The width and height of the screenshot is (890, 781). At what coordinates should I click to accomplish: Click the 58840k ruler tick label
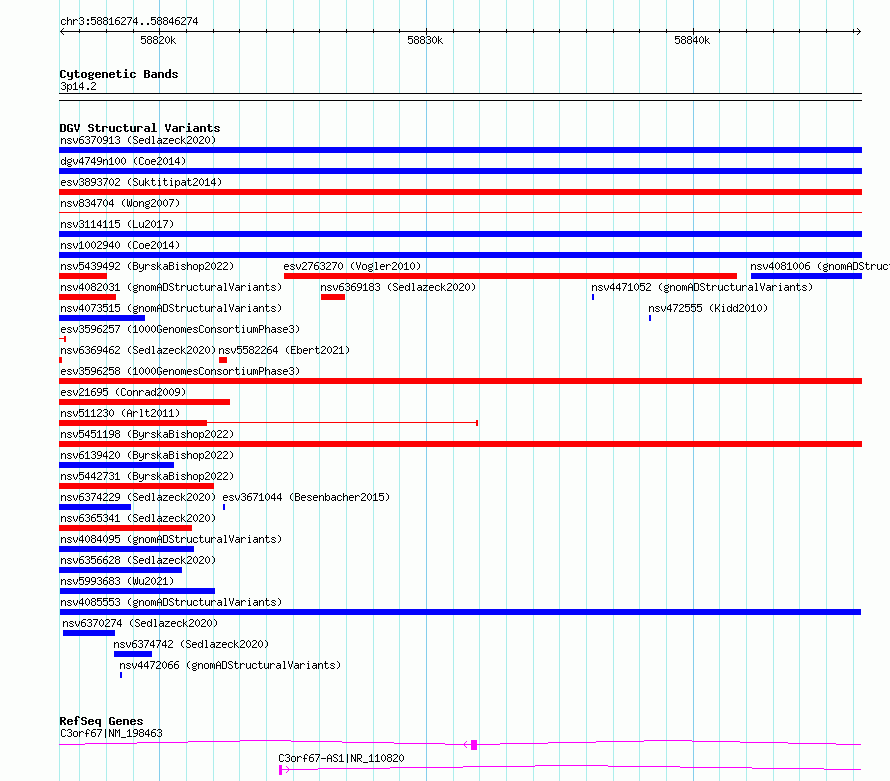[x=692, y=40]
